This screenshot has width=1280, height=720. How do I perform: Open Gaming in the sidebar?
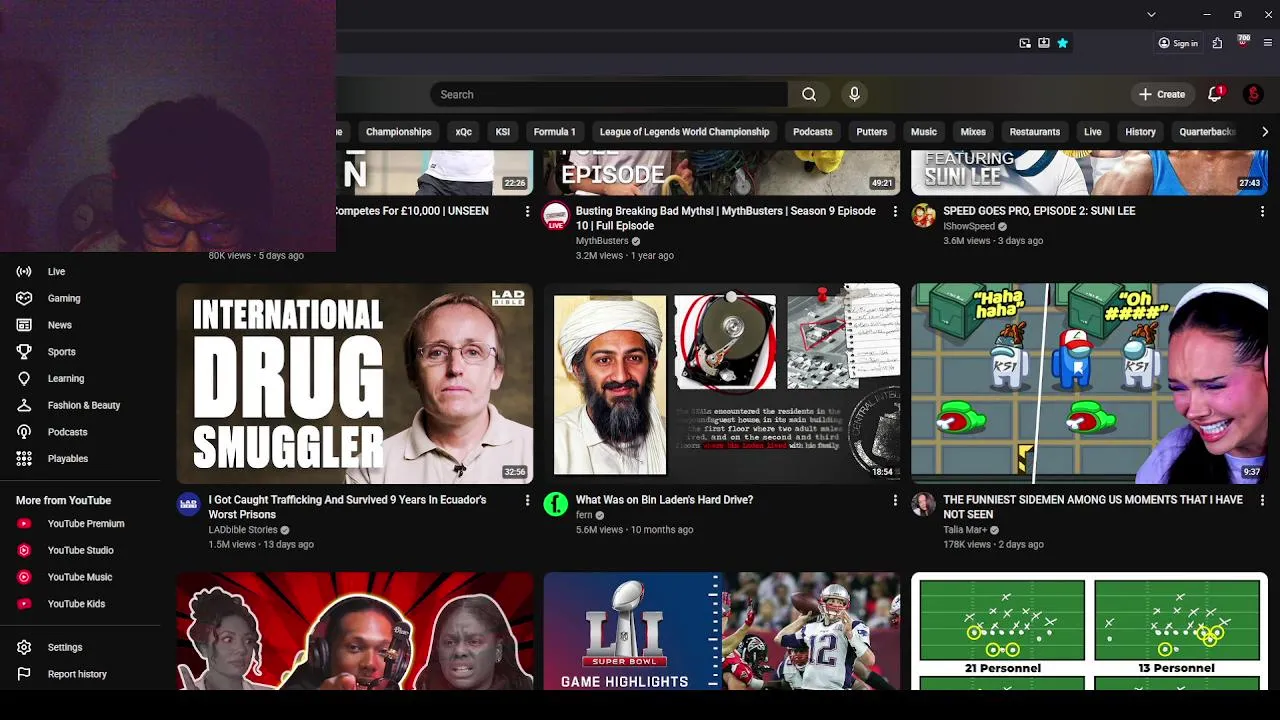coord(63,298)
